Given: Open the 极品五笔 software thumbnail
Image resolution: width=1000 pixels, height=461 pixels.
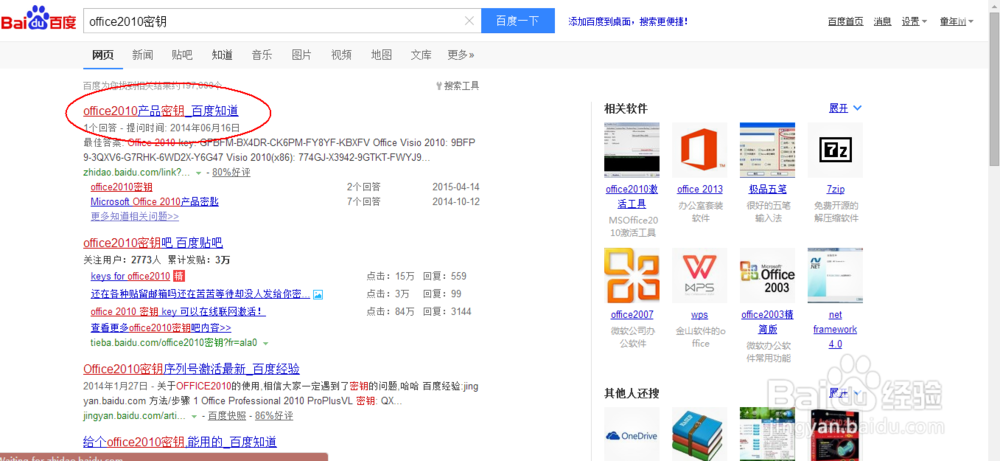Looking at the screenshot, I should pyautogui.click(x=767, y=150).
